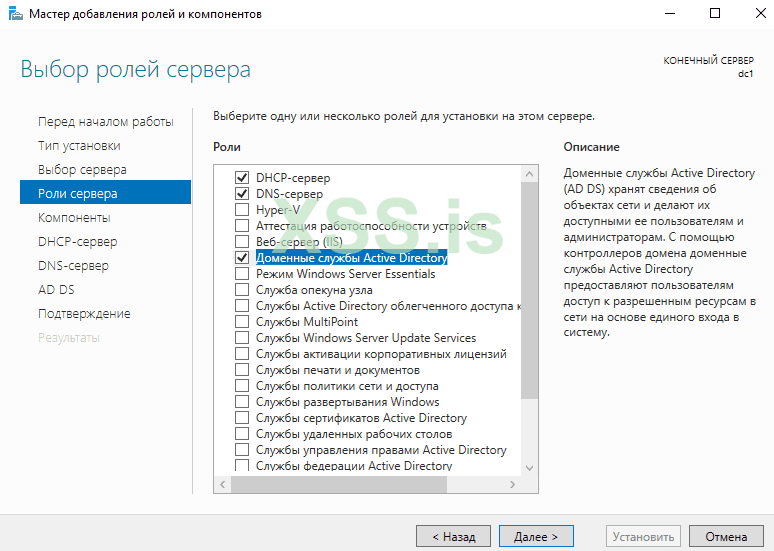Viewport: 774px width, 551px height.
Task: Enable Службы развертывания Windows checkbox
Action: coord(242,401)
